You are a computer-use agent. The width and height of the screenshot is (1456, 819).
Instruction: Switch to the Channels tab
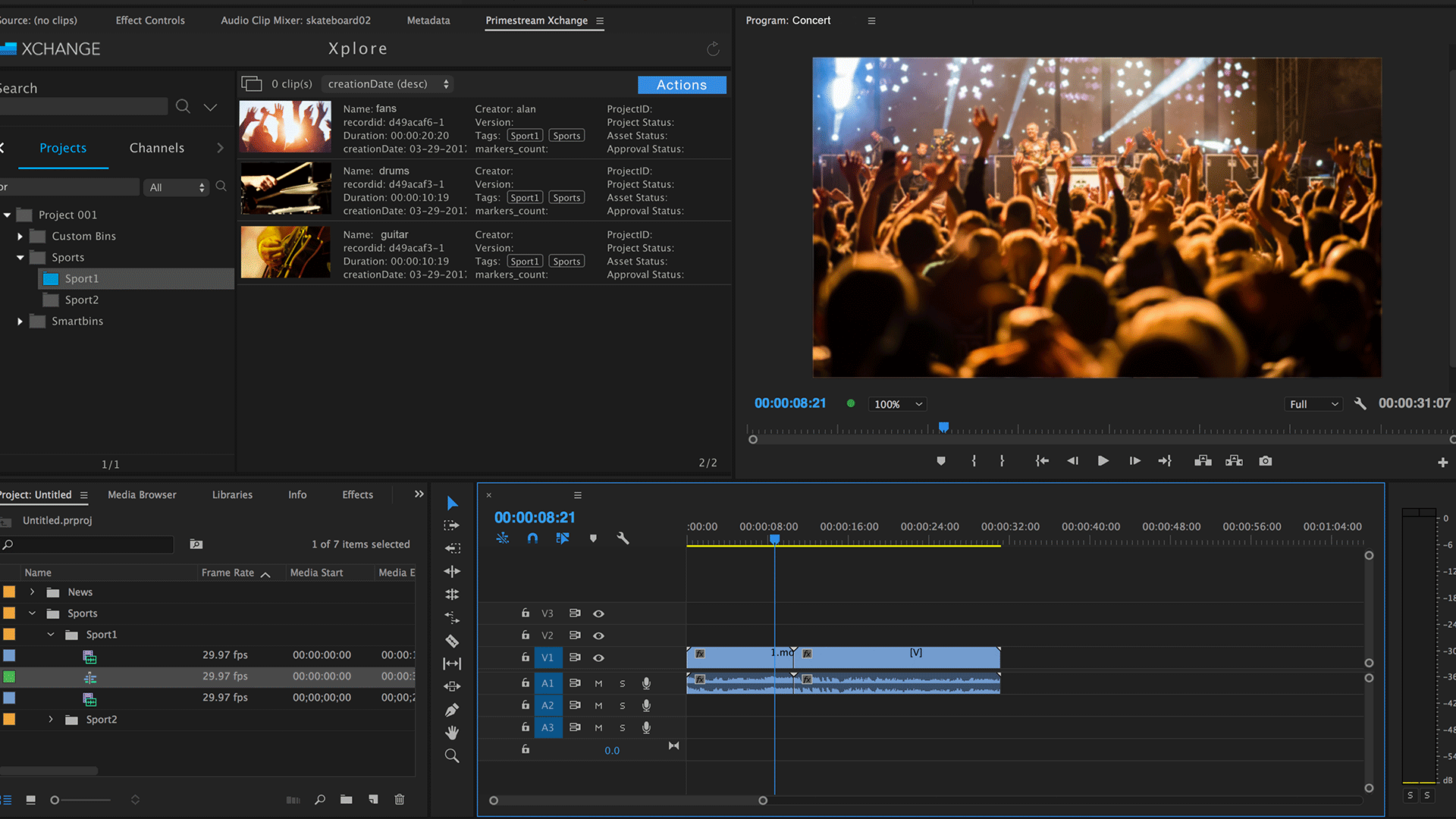pyautogui.click(x=156, y=148)
